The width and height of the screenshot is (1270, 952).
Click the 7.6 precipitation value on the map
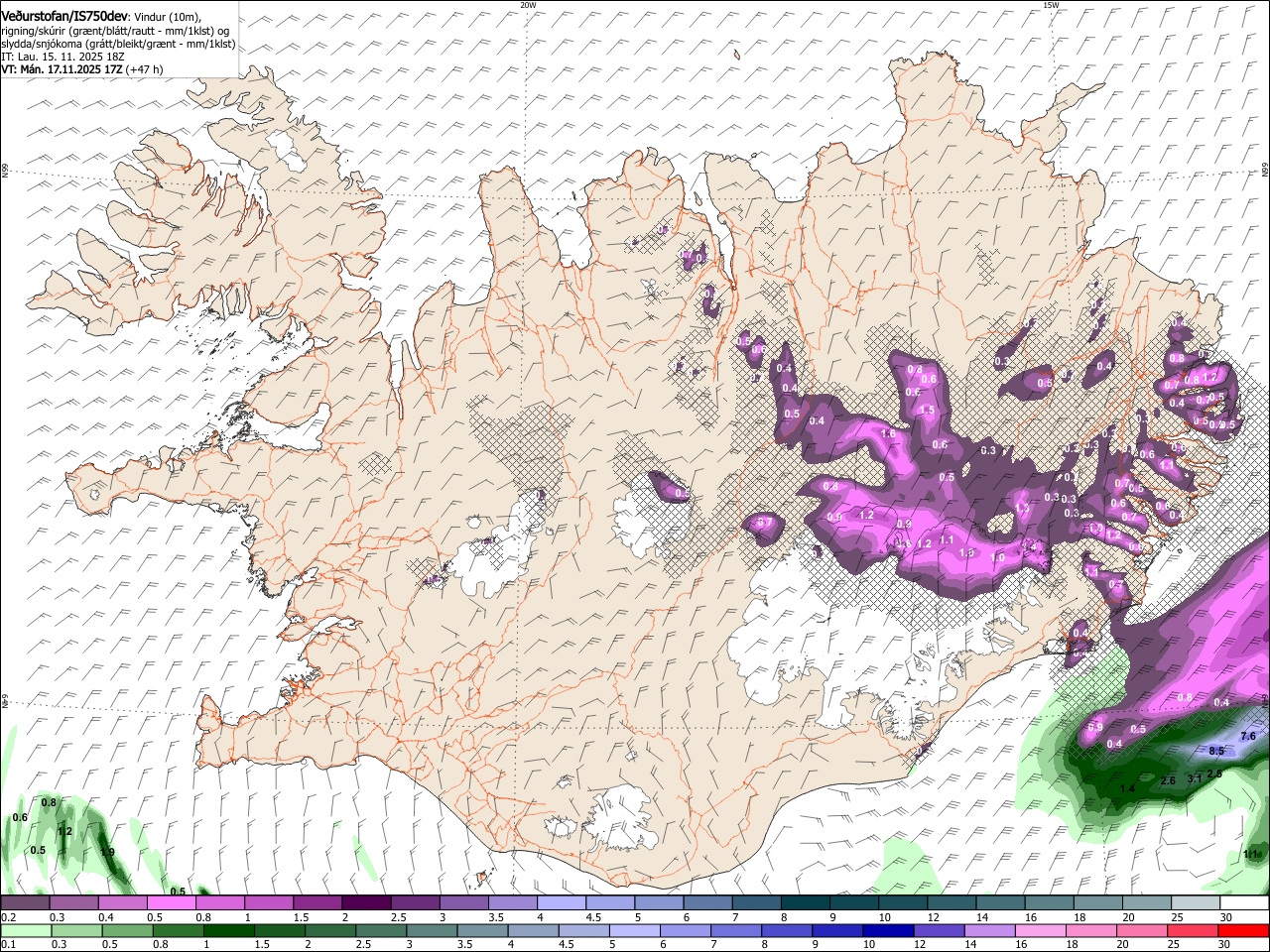(1248, 736)
